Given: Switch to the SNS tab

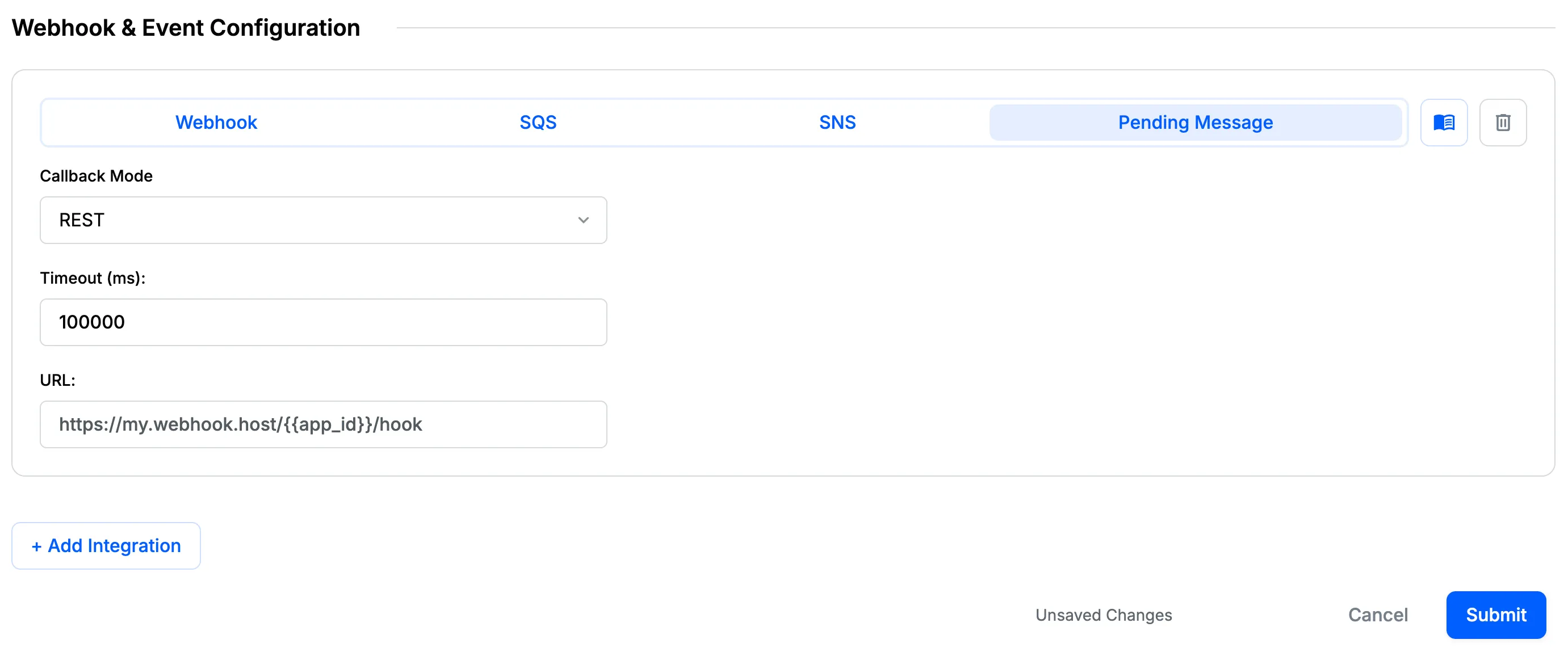Looking at the screenshot, I should (837, 123).
